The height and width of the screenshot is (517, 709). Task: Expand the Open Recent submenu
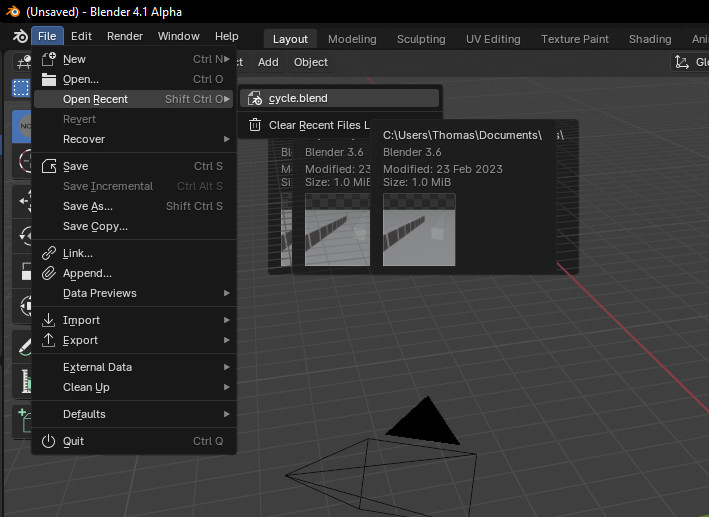134,99
